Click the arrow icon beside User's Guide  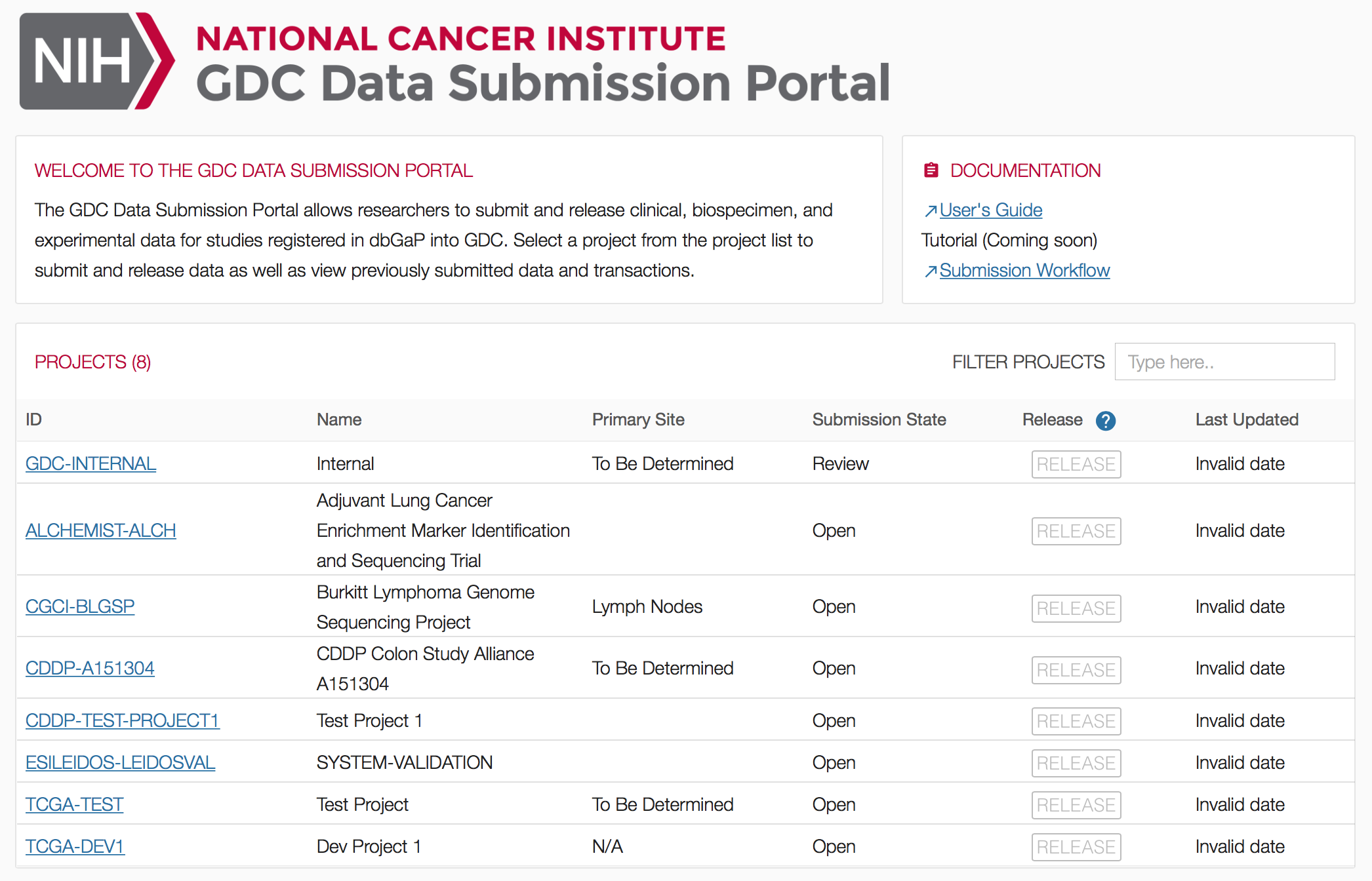coord(930,211)
